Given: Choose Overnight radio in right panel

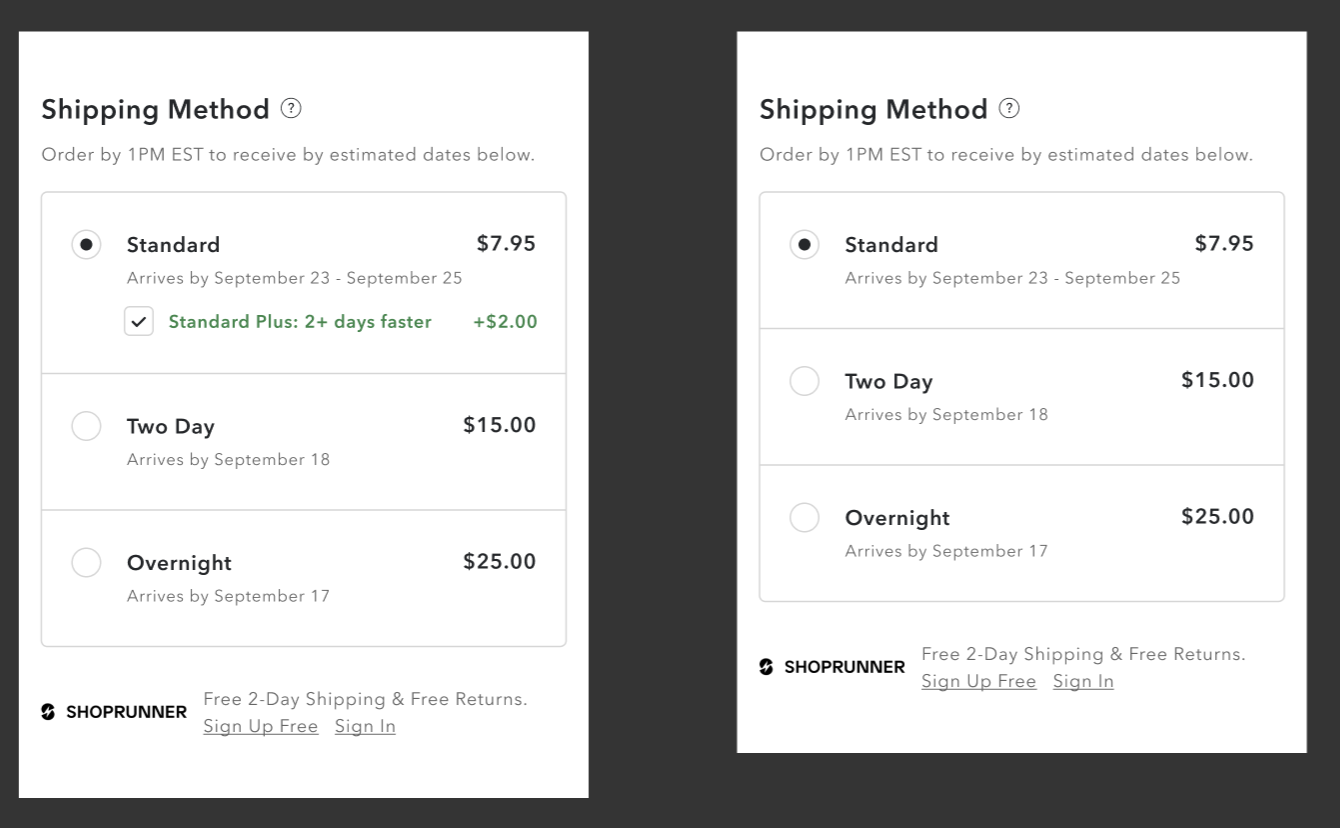Looking at the screenshot, I should point(804,517).
